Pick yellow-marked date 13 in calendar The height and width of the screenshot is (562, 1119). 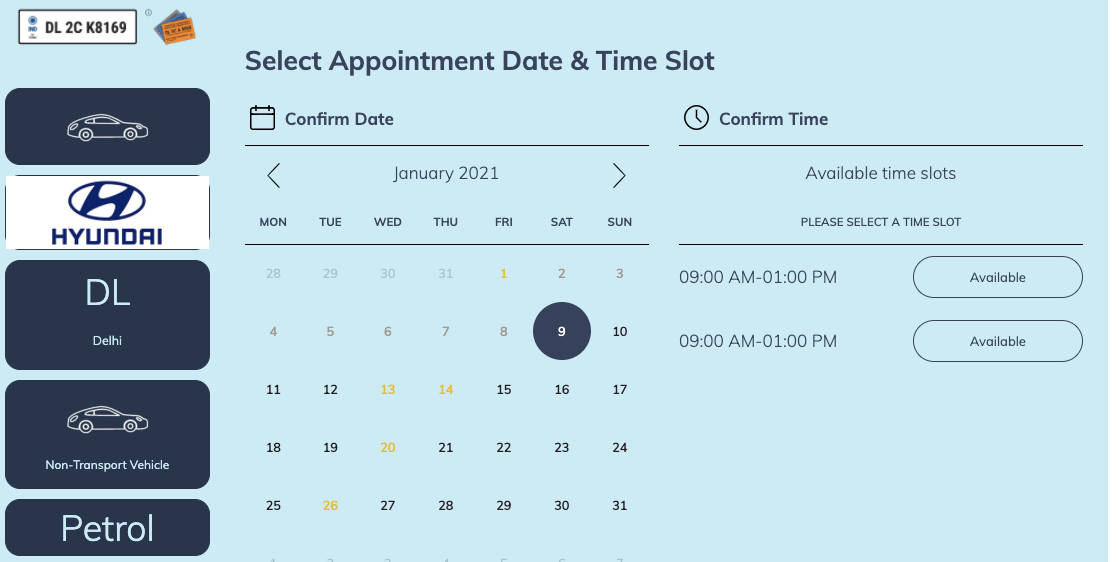[388, 389]
